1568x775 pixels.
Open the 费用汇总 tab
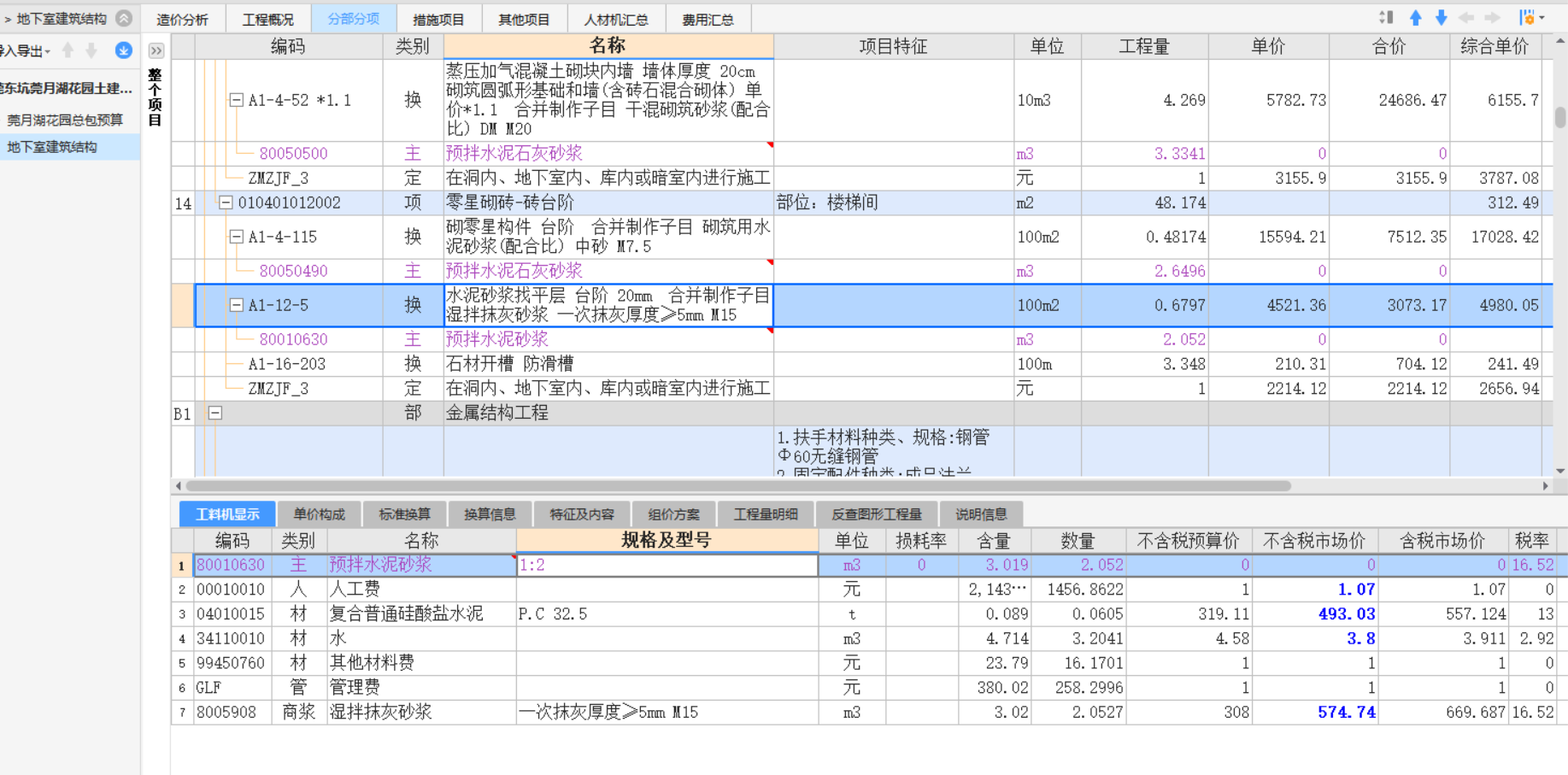[x=708, y=19]
